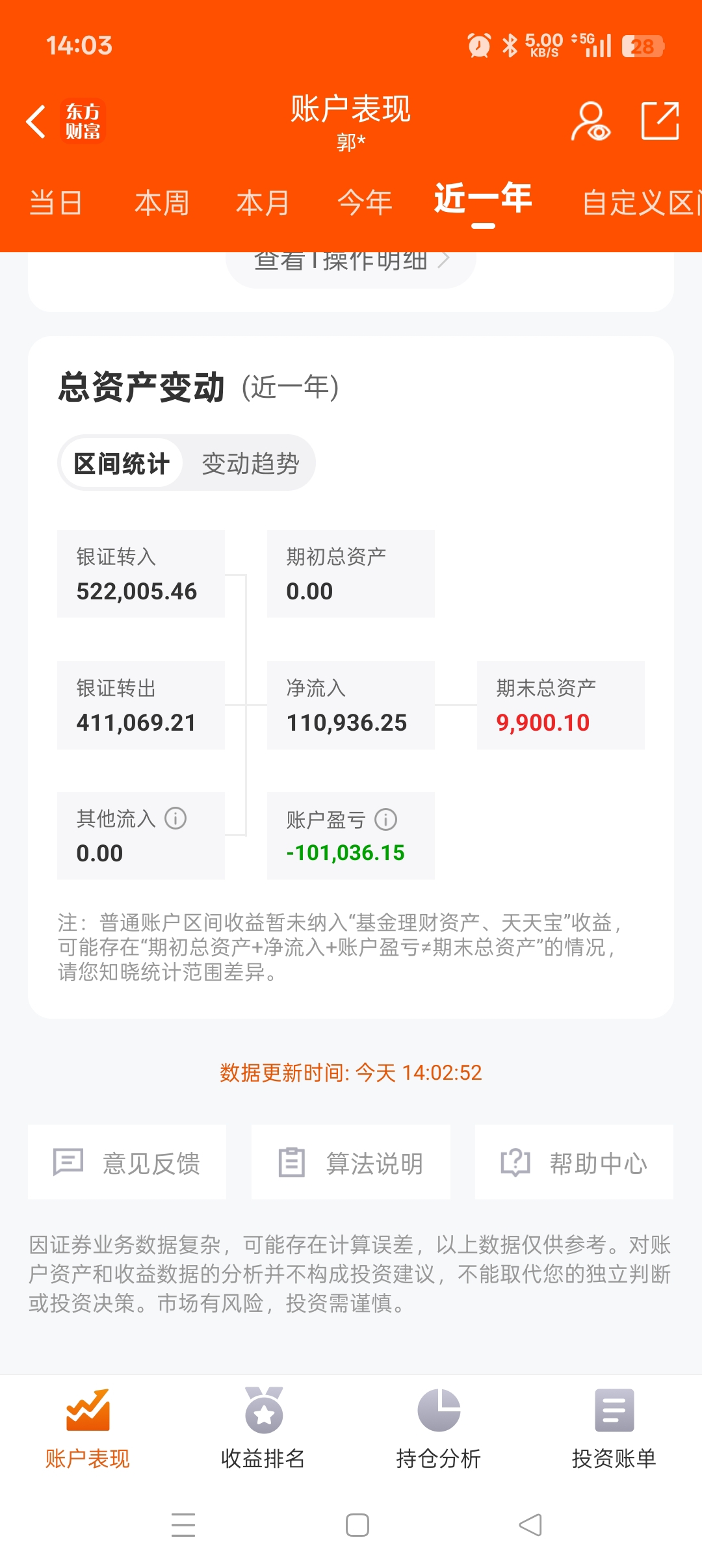Open 持仓分析 pie chart icon
The height and width of the screenshot is (1568, 702).
(x=439, y=1410)
